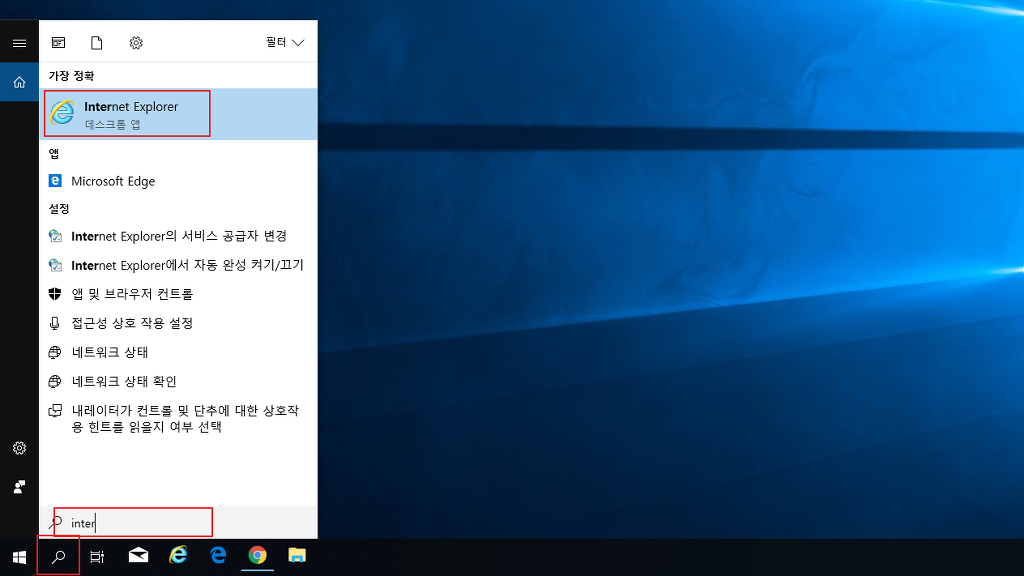This screenshot has width=1024, height=576.
Task: Open Internet Explorer from the taskbar
Action: click(178, 556)
